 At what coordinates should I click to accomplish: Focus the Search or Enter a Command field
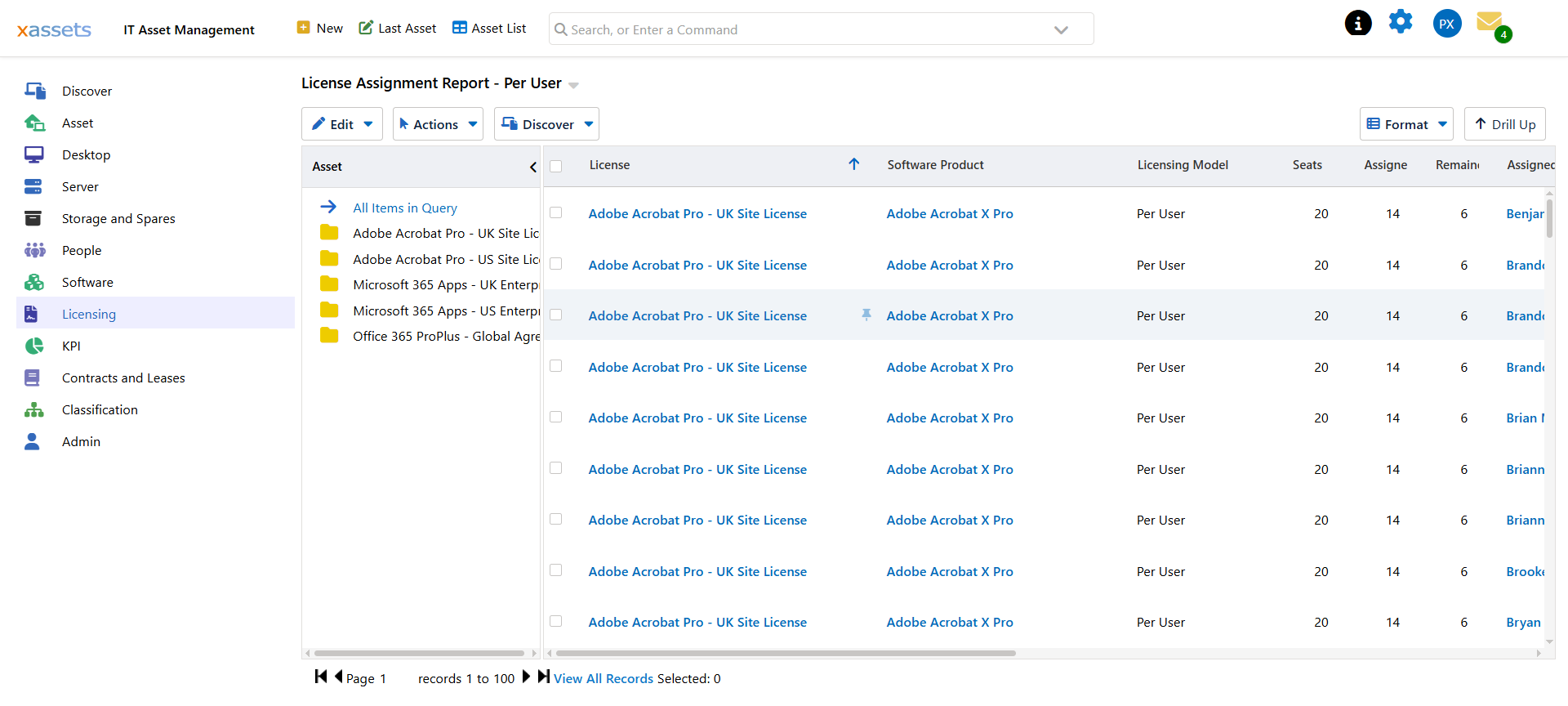click(x=821, y=29)
